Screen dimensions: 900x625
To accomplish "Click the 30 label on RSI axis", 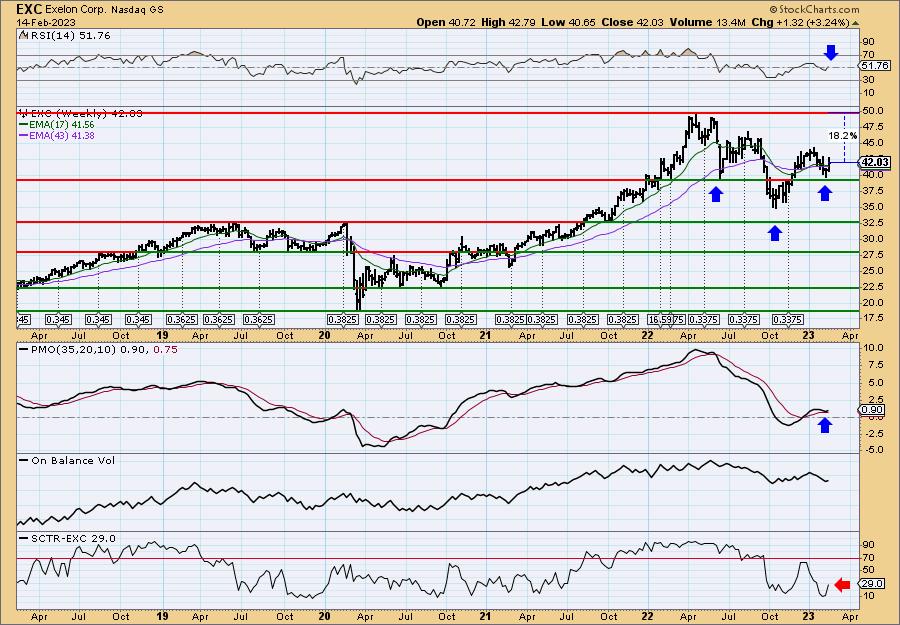I will (866, 80).
